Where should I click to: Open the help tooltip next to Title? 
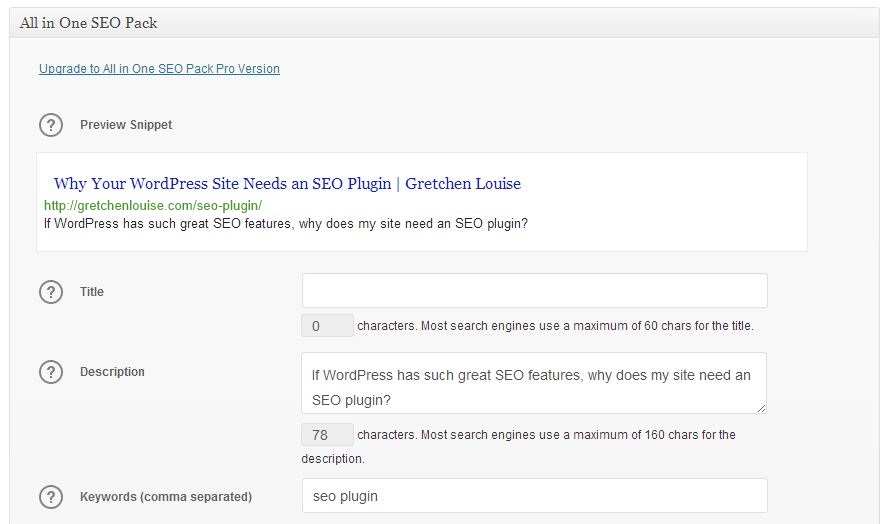51,292
